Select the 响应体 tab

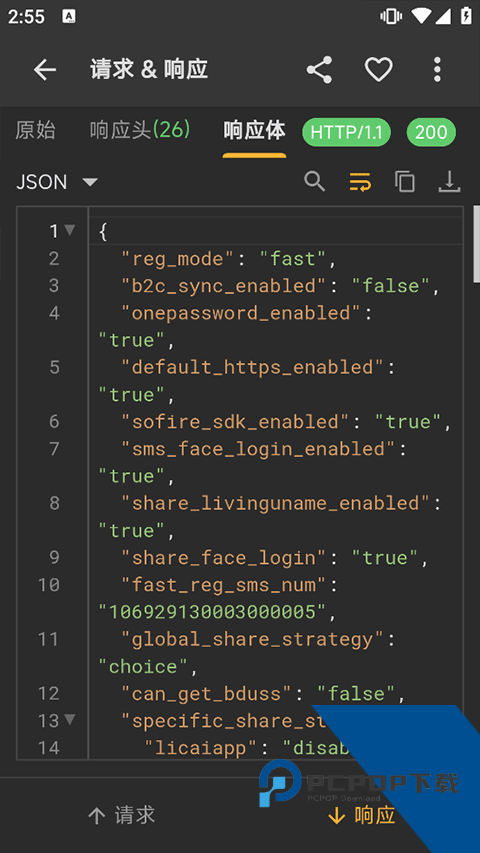click(254, 131)
